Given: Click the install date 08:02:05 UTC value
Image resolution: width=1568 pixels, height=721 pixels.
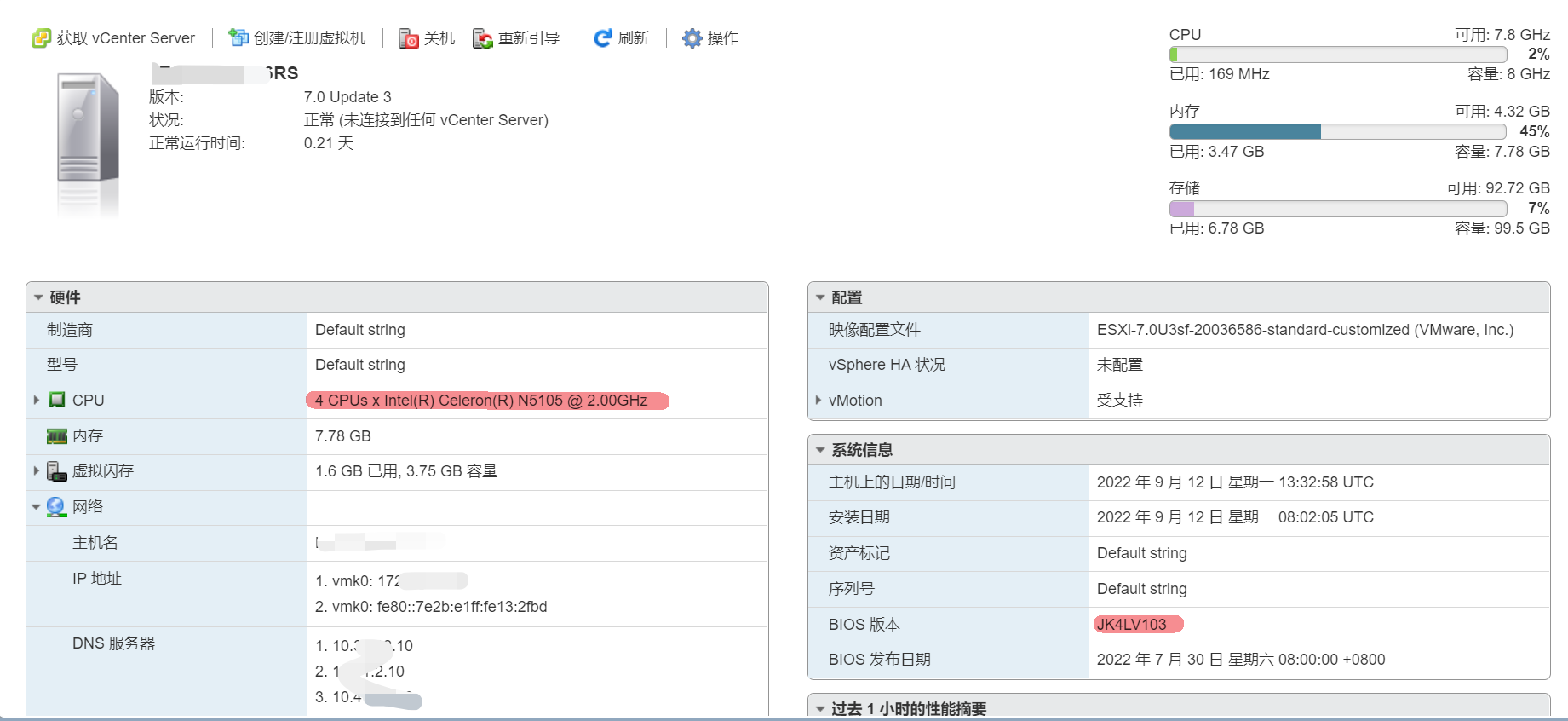Looking at the screenshot, I should pyautogui.click(x=1235, y=517).
